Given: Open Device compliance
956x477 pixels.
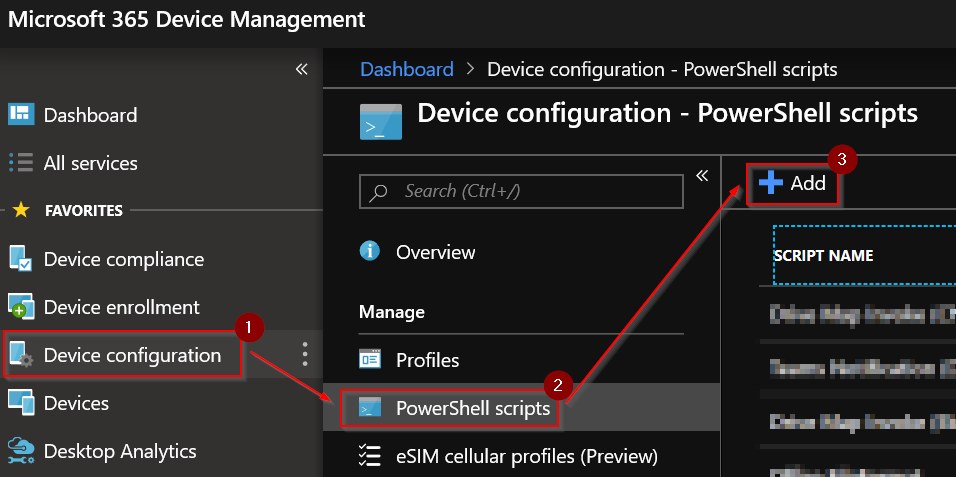Looking at the screenshot, I should (x=124, y=259).
